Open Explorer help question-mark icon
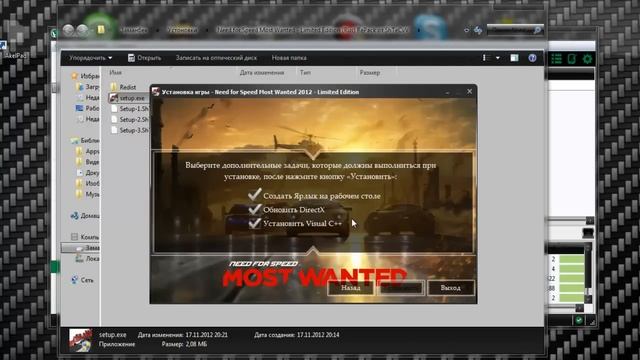Viewport: 640px width, 360px height. (532, 58)
